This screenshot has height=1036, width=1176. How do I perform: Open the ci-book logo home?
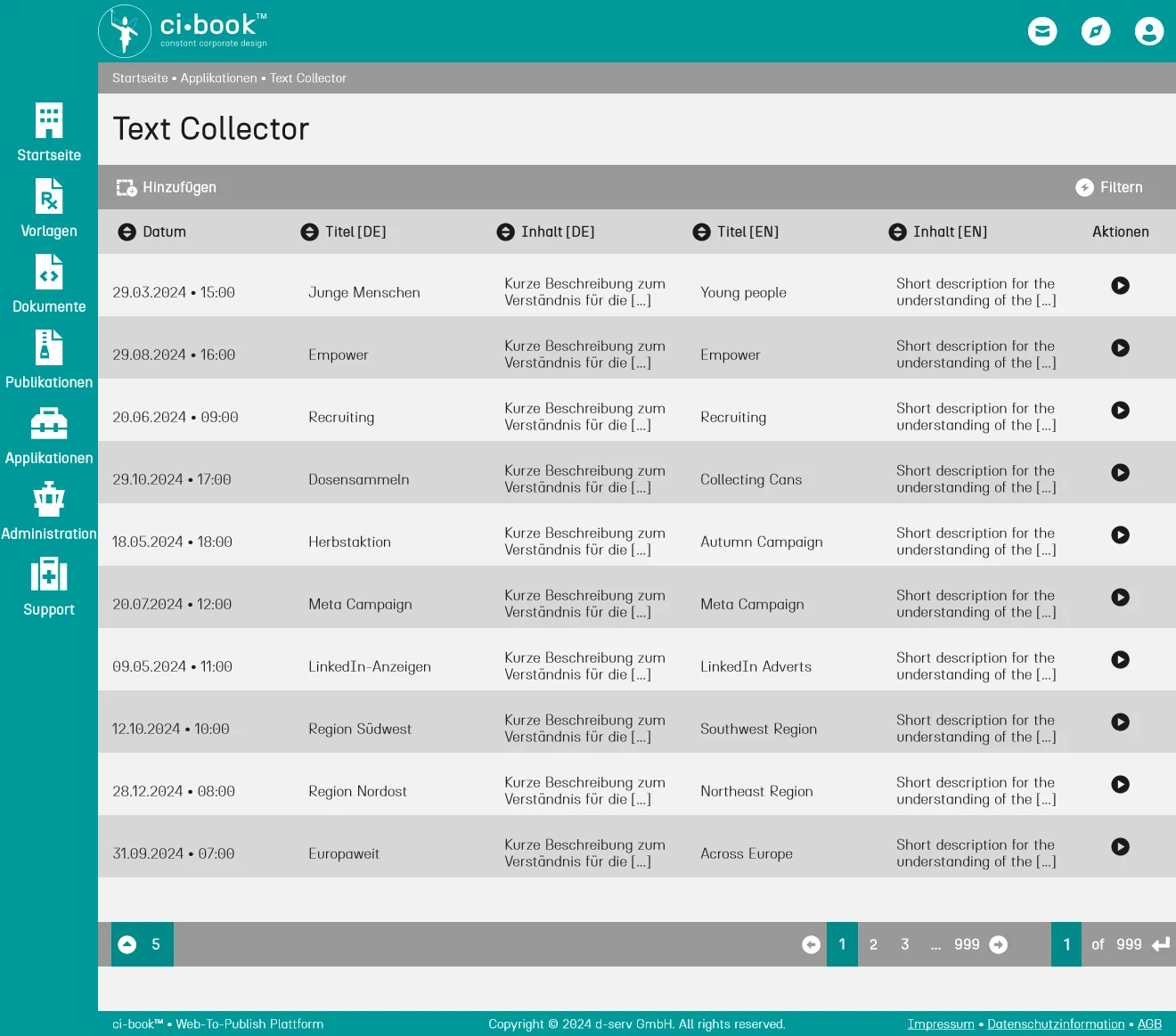[184, 31]
